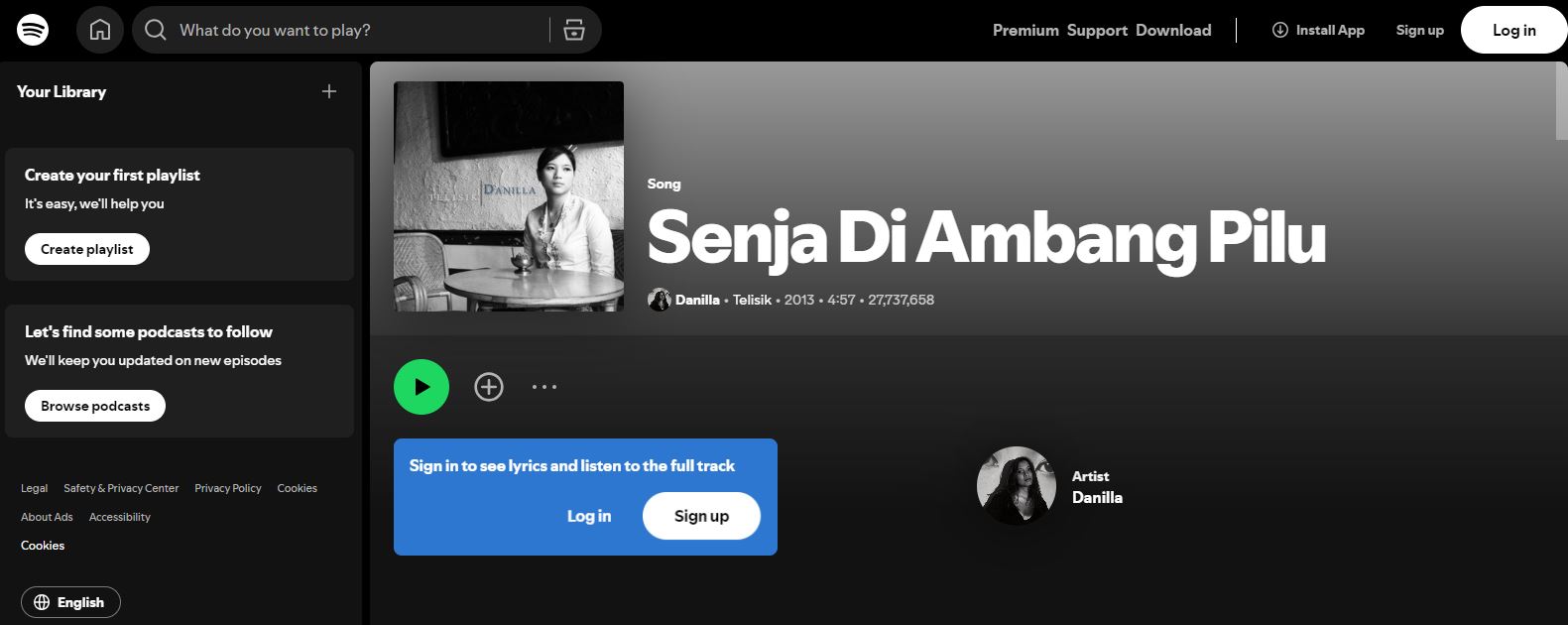Click Browse podcasts button
This screenshot has height=625, width=1568.
[95, 406]
